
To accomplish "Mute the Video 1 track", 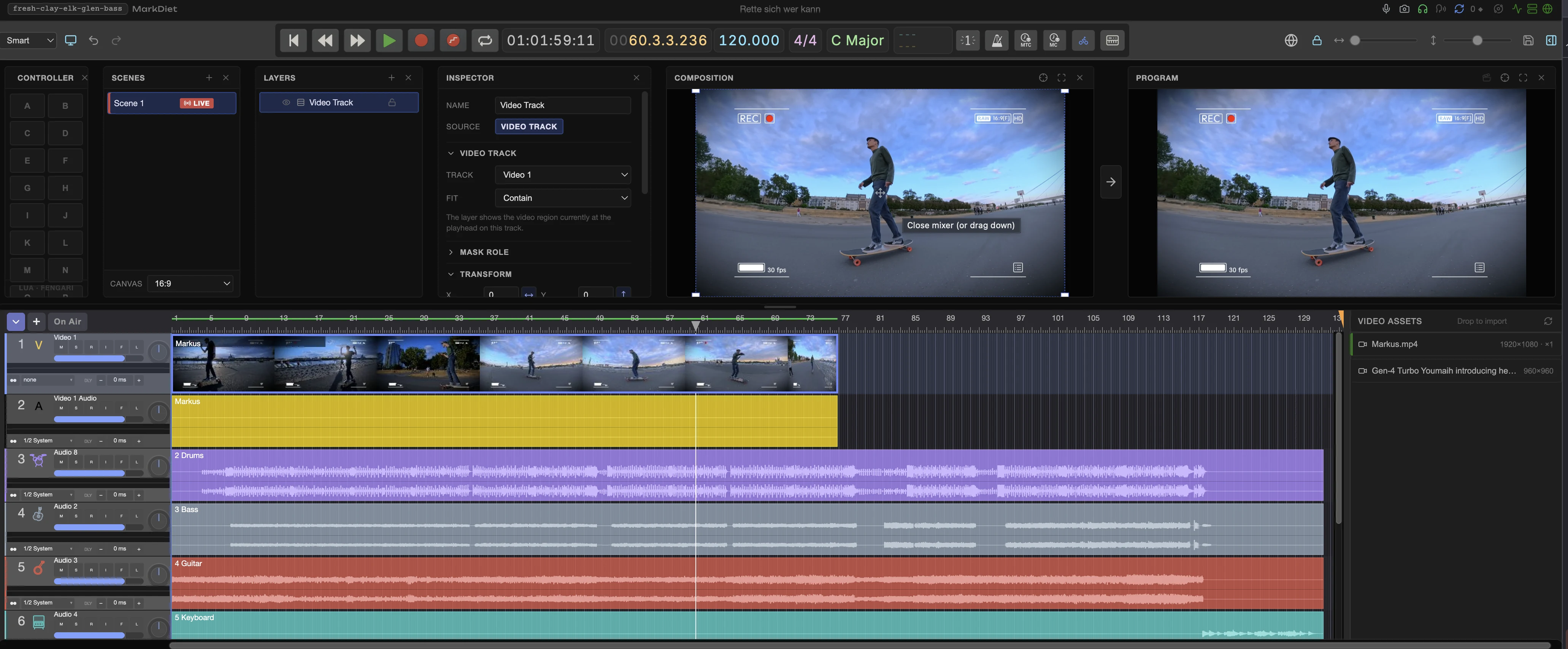I will (61, 347).
